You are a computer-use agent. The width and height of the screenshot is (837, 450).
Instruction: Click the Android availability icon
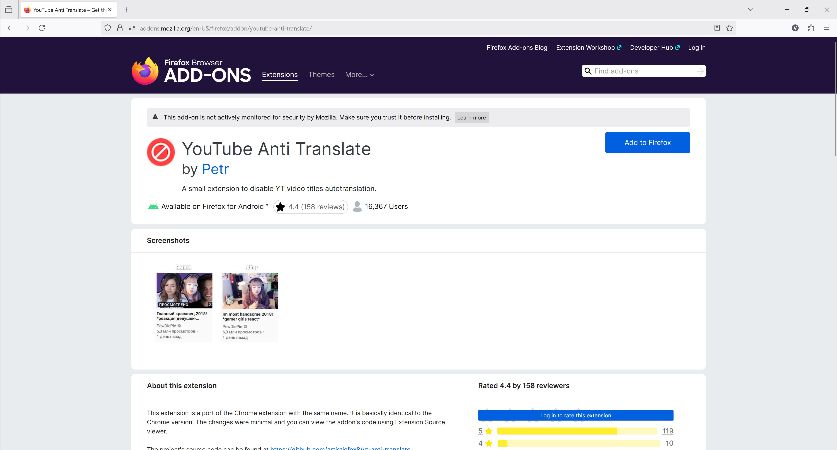[x=153, y=207]
